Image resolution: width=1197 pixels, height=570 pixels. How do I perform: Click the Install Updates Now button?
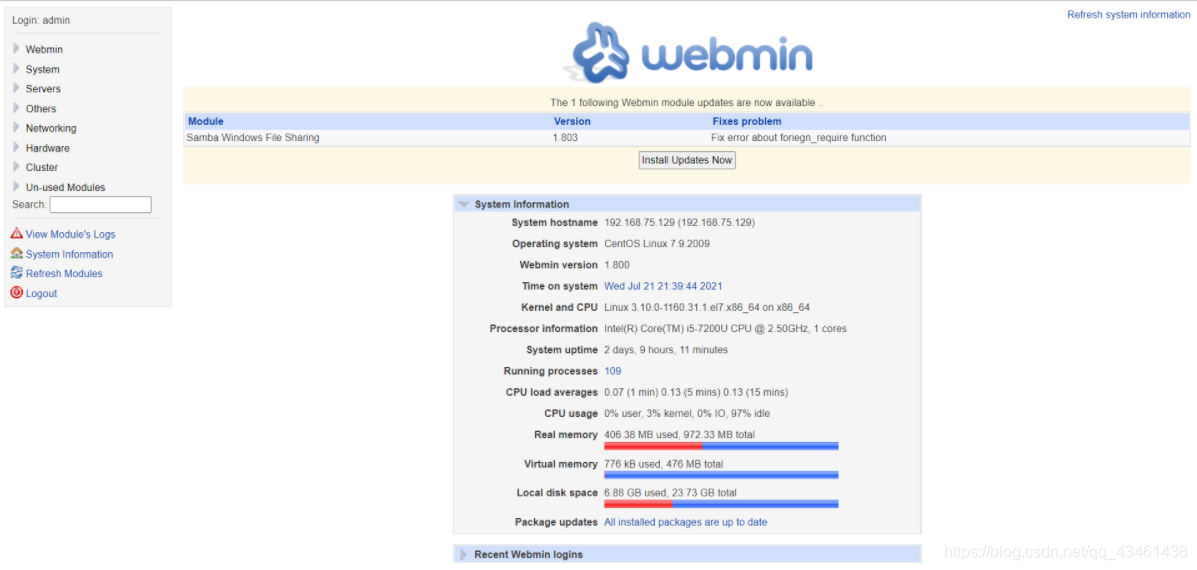click(x=687, y=160)
